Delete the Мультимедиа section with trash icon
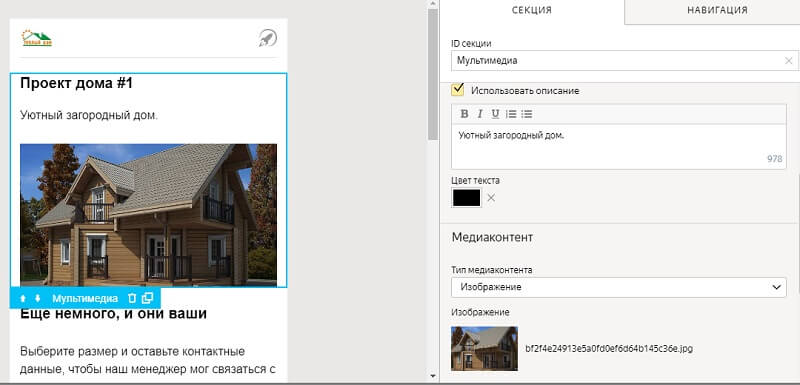Viewport: 800px width, 385px height. pyautogui.click(x=132, y=298)
